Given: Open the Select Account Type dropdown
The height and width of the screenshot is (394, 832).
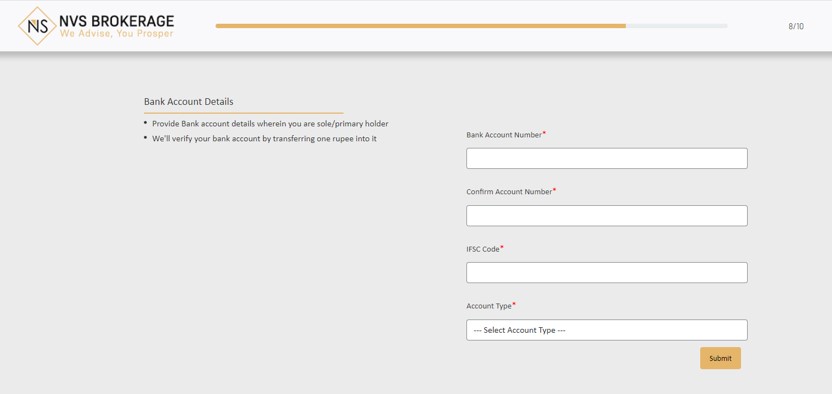Looking at the screenshot, I should (x=606, y=330).
